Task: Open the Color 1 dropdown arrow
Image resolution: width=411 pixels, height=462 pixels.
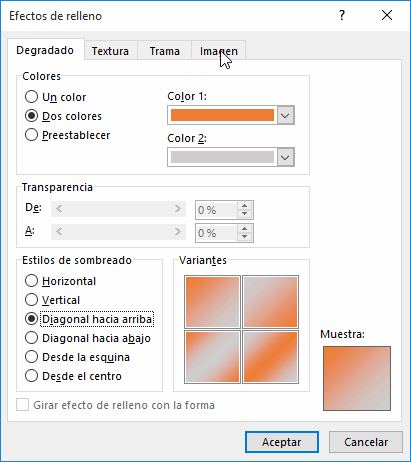Action: click(x=285, y=116)
